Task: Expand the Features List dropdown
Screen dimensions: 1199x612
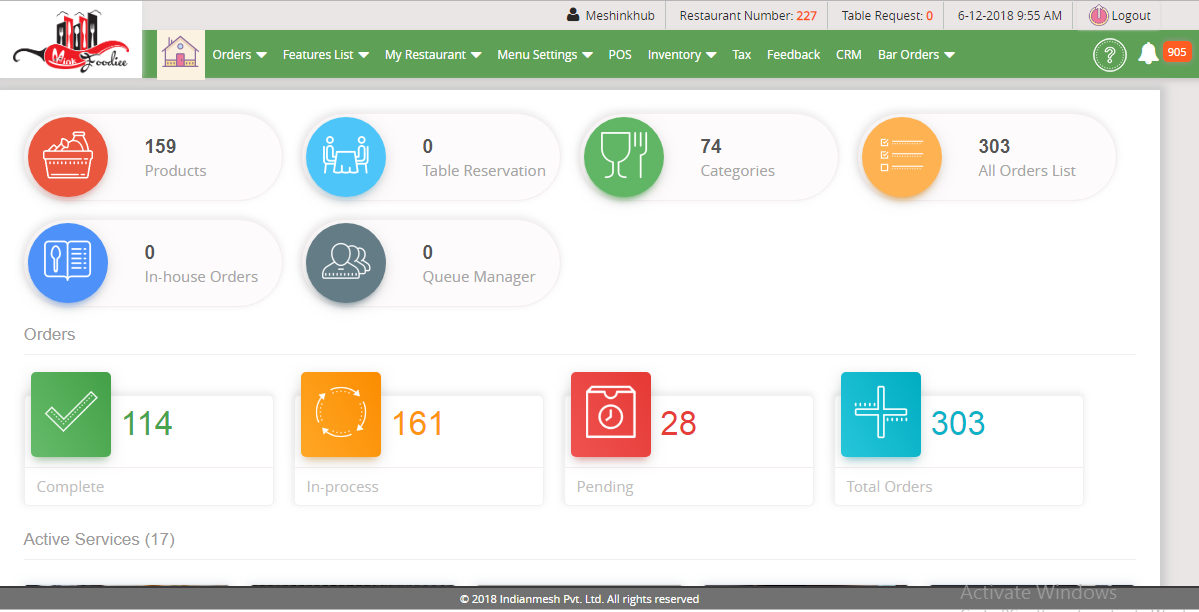Action: coord(325,55)
